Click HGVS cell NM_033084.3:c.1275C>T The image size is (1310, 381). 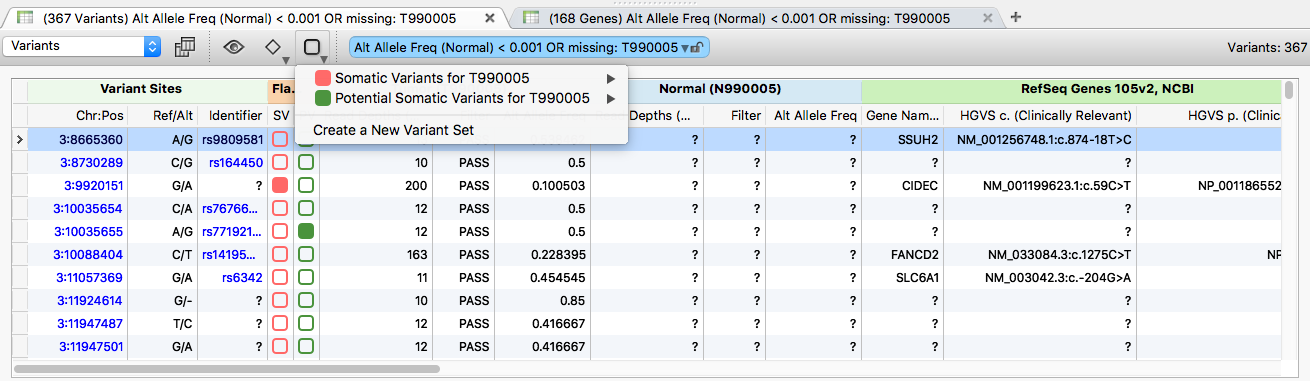point(1058,254)
